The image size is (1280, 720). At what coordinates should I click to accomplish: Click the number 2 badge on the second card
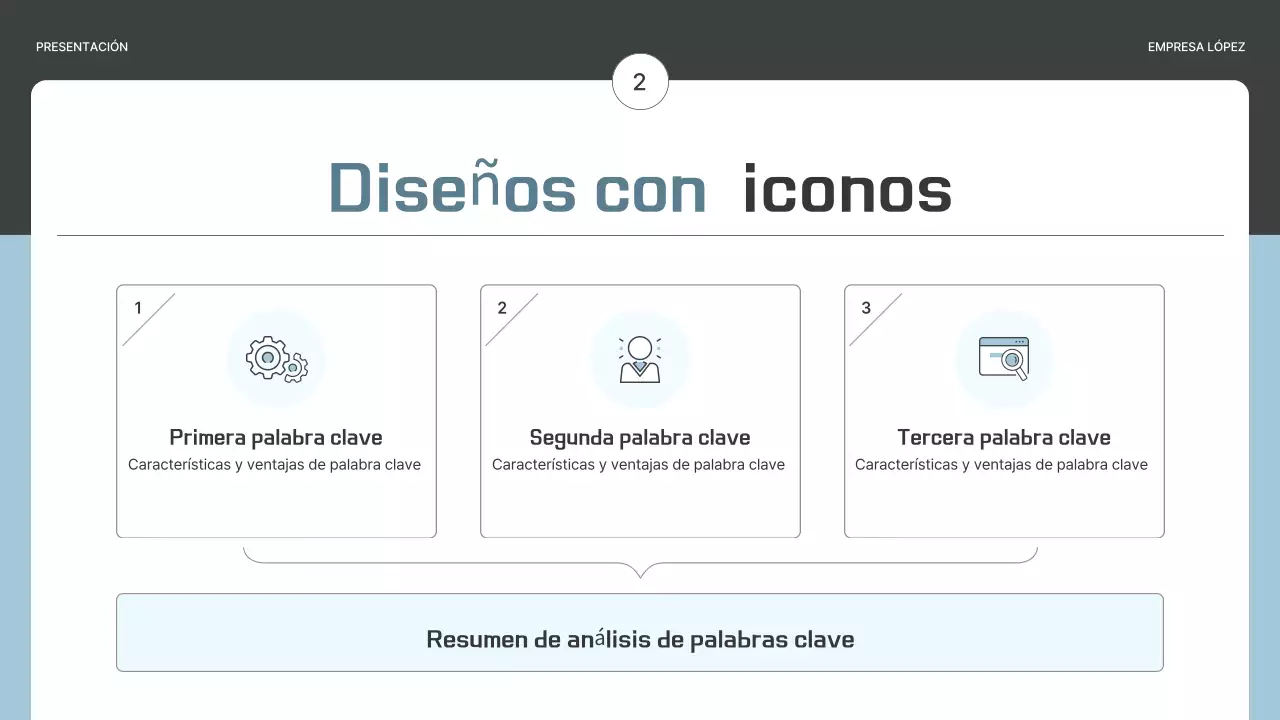(502, 308)
